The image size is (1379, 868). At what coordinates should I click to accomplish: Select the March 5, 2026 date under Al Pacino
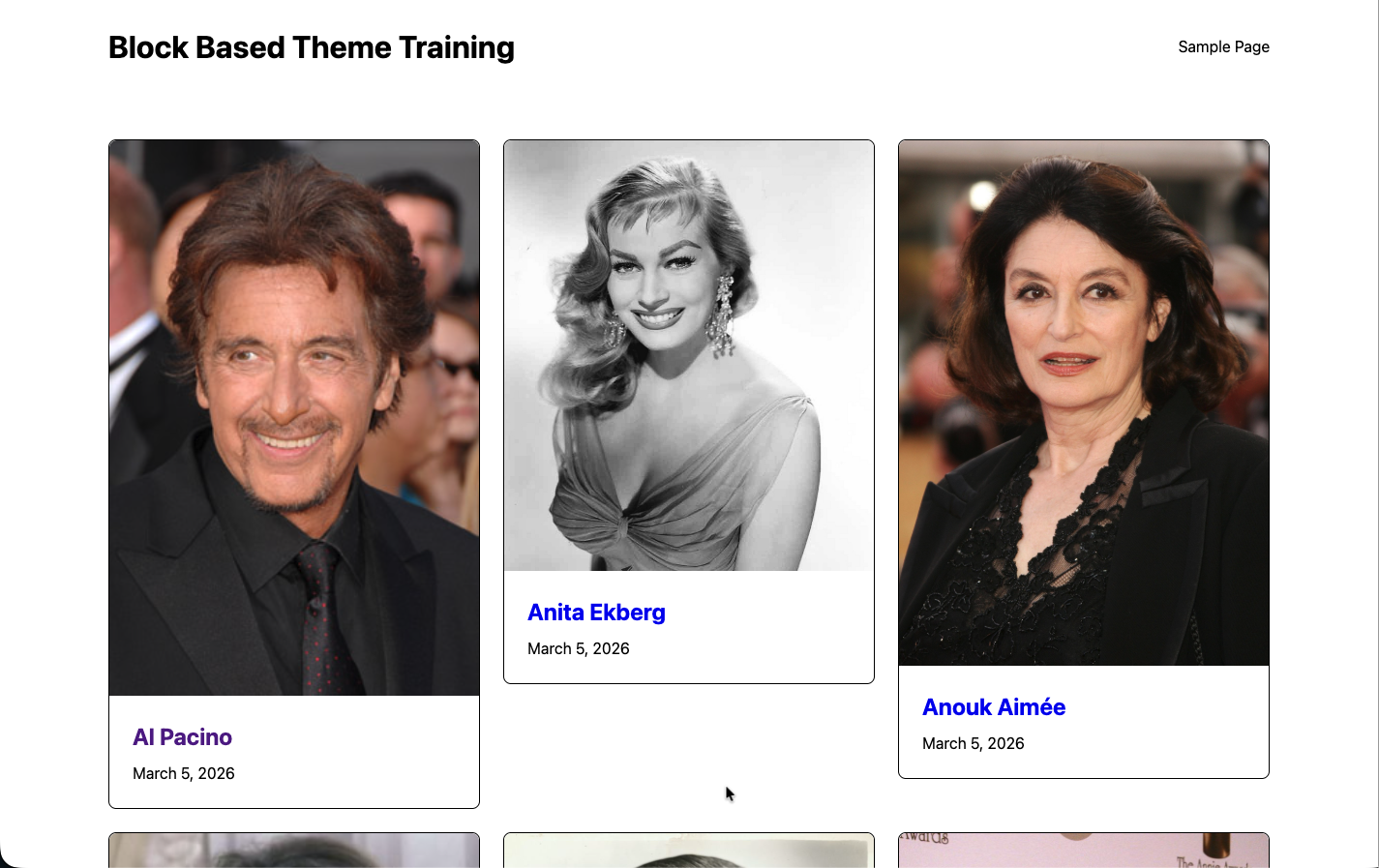pyautogui.click(x=184, y=772)
